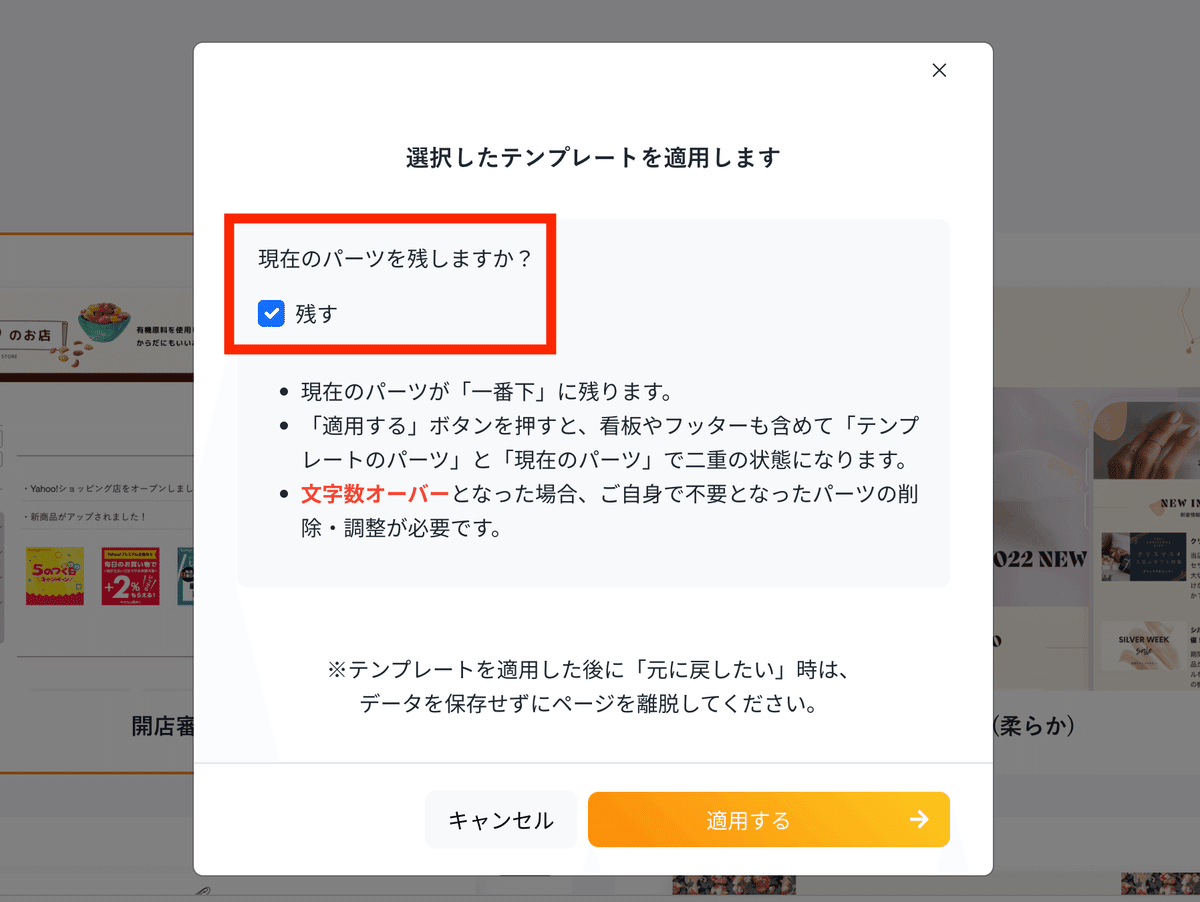
Task: Select the 5のつく日 campaign banner thumbnail
Action: click(x=55, y=575)
